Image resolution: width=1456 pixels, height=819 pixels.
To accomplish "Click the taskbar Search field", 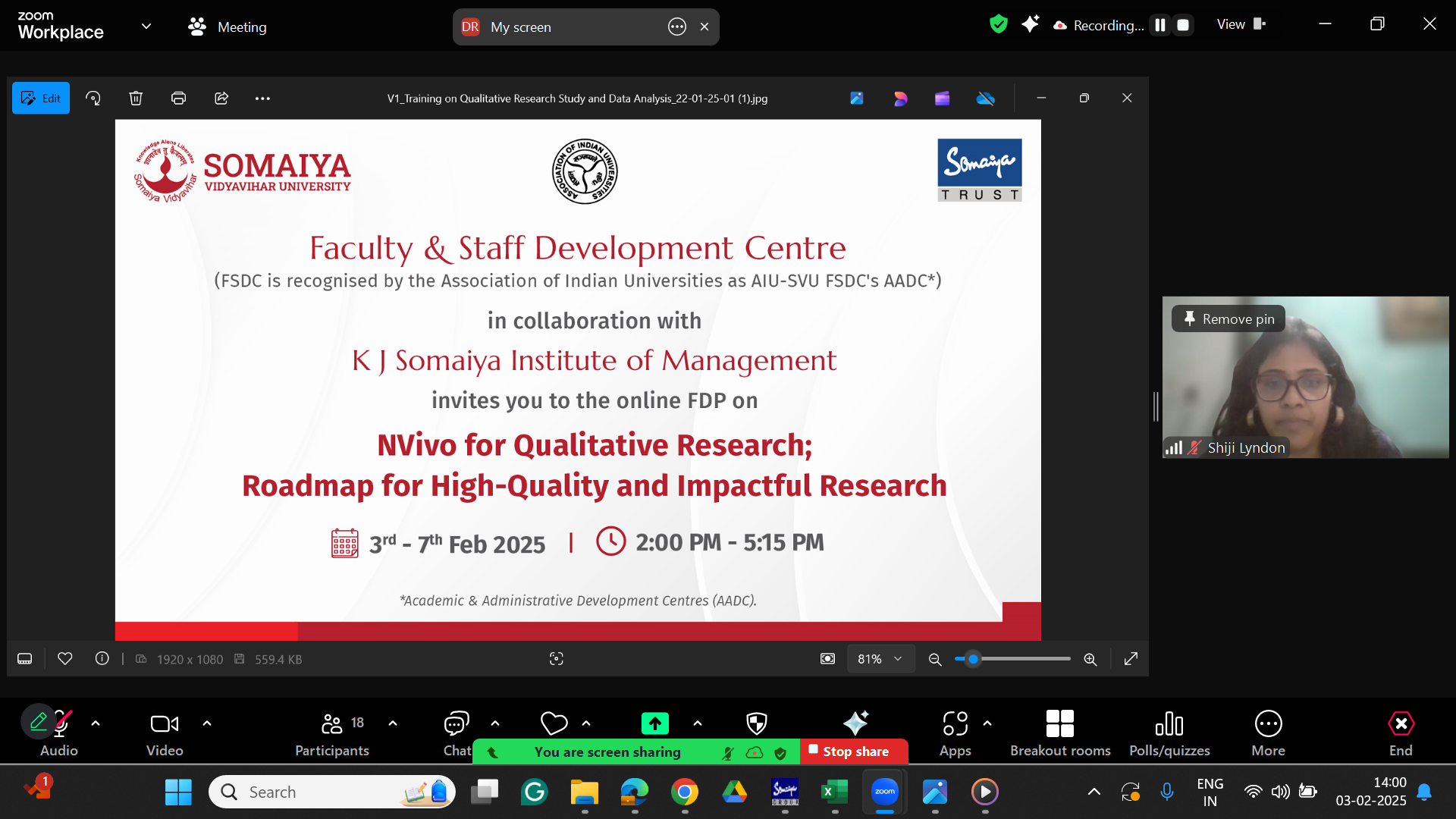I will click(318, 791).
